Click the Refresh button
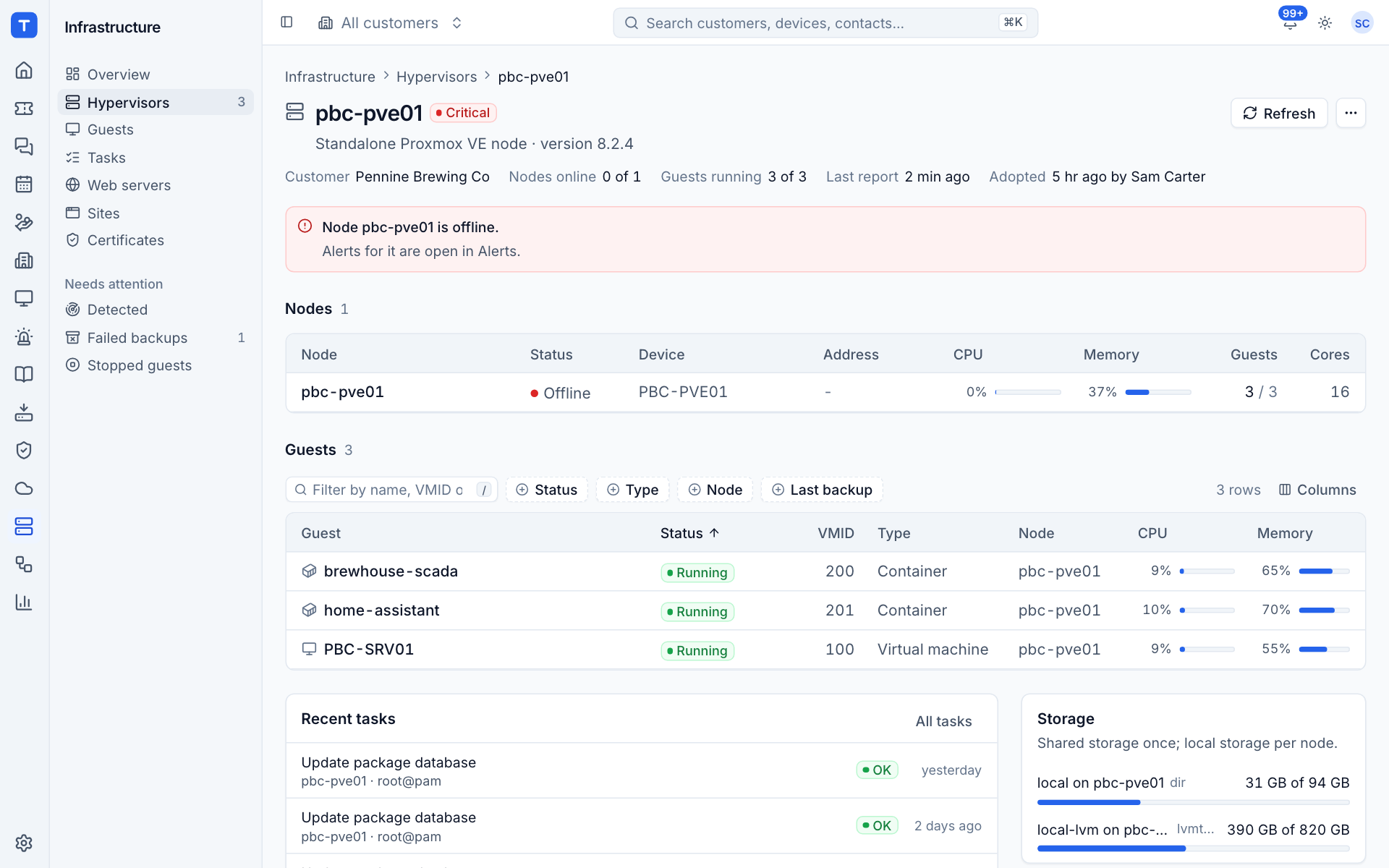 tap(1279, 113)
